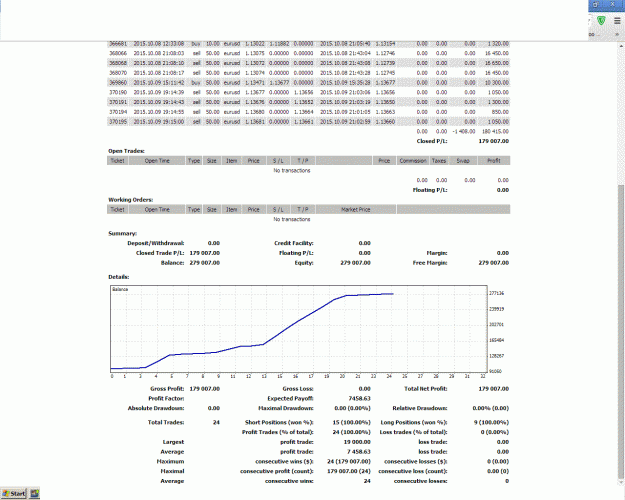Click the Gross Profit: label
625x500 pixels.
coord(167,389)
